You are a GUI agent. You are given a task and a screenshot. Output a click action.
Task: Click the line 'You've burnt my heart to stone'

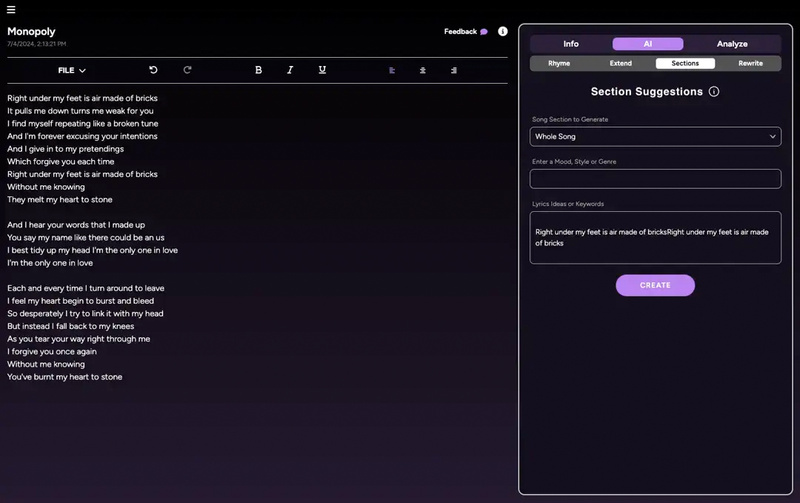[x=65, y=377]
